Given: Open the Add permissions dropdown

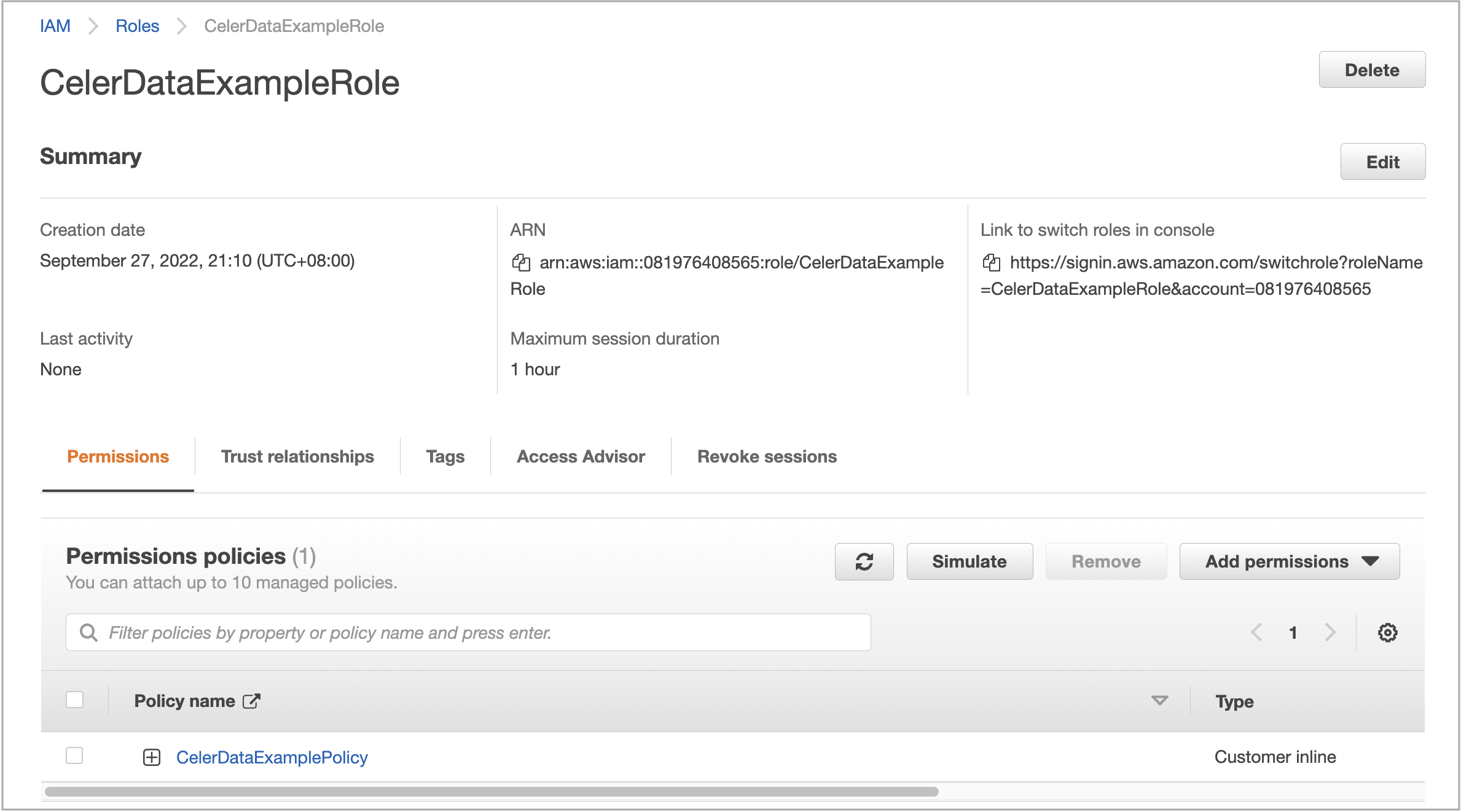Looking at the screenshot, I should coord(1289,561).
